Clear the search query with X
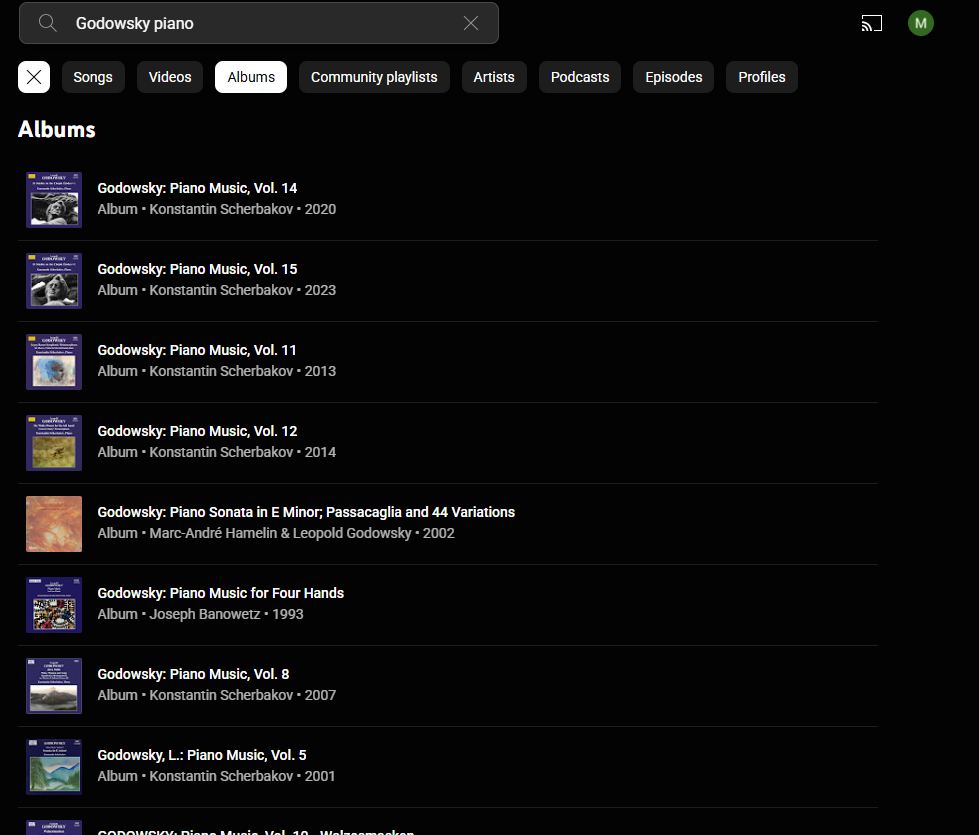Screen dimensions: 979x835 click(x=471, y=23)
